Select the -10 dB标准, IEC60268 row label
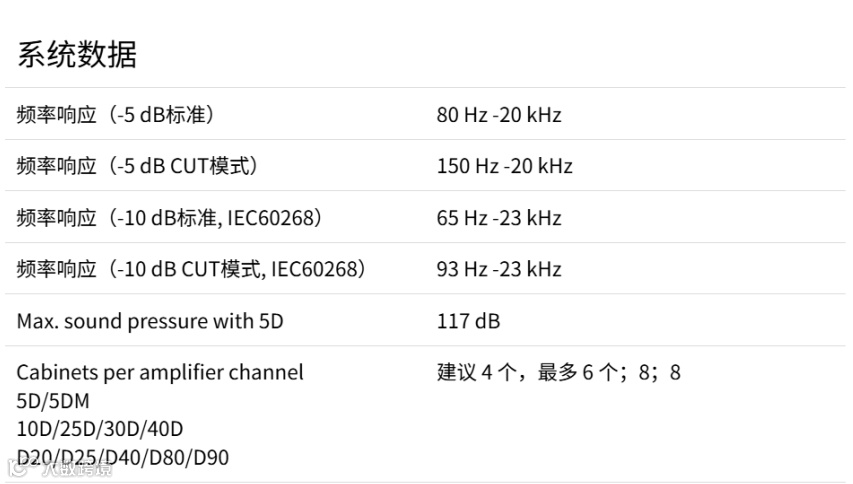Viewport: 853px width, 484px height. [x=169, y=218]
